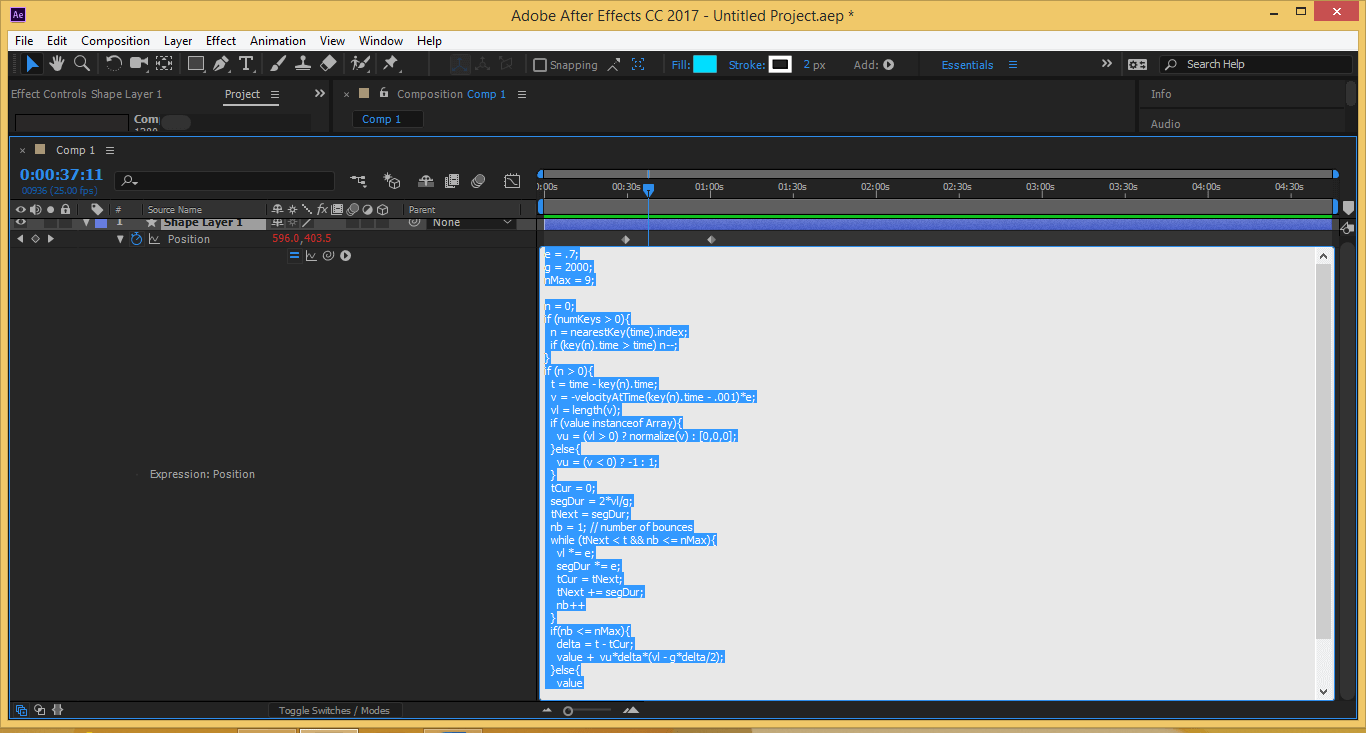Click the Position graph include icon
This screenshot has width=1366, height=733.
[154, 239]
